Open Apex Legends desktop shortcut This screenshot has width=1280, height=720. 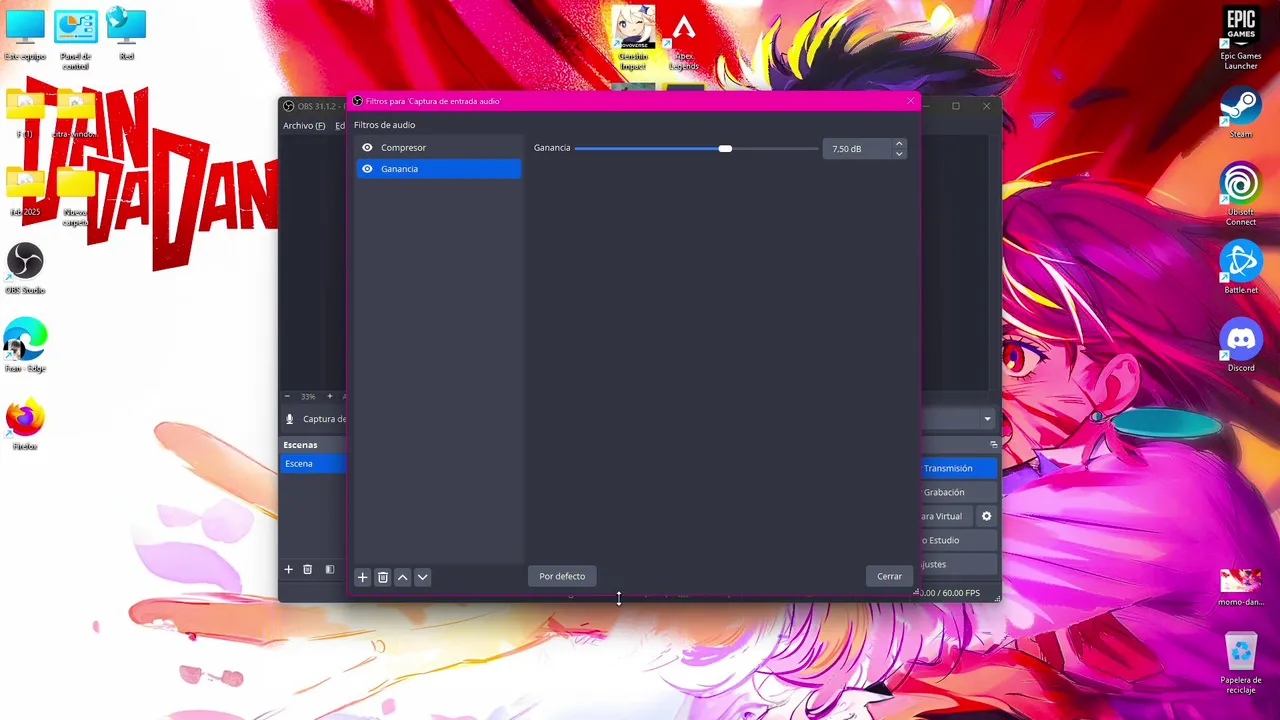[684, 38]
